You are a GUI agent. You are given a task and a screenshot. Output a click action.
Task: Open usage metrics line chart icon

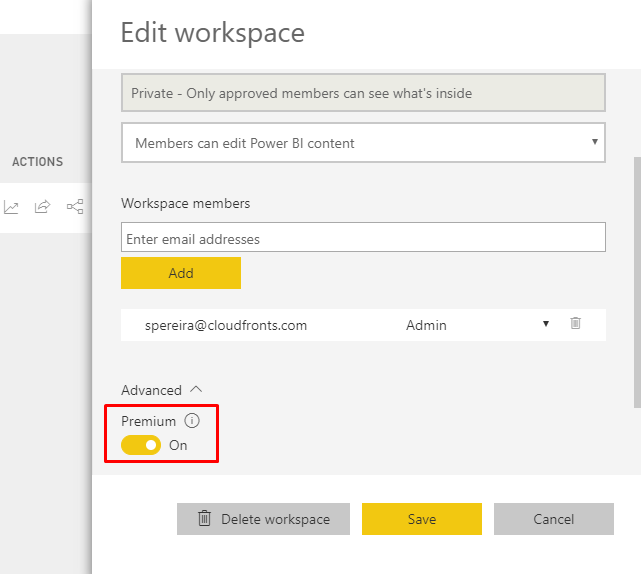pyautogui.click(x=11, y=207)
